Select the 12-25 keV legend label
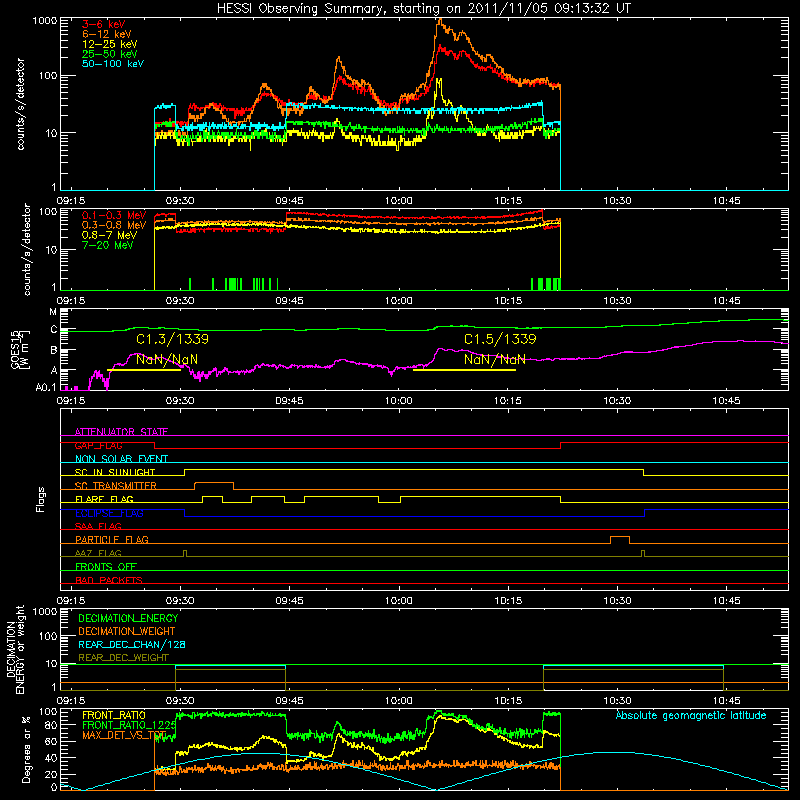The width and height of the screenshot is (800, 800). tap(110, 44)
